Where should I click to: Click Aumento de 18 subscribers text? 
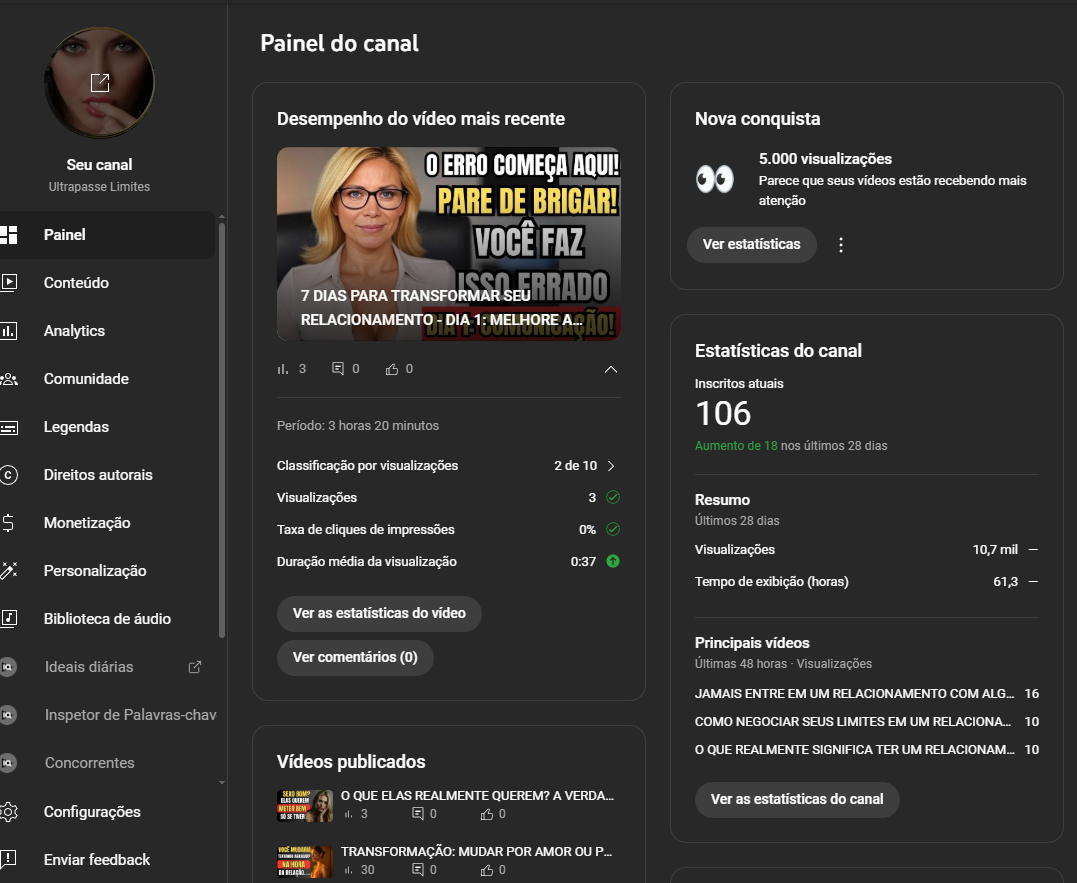736,446
